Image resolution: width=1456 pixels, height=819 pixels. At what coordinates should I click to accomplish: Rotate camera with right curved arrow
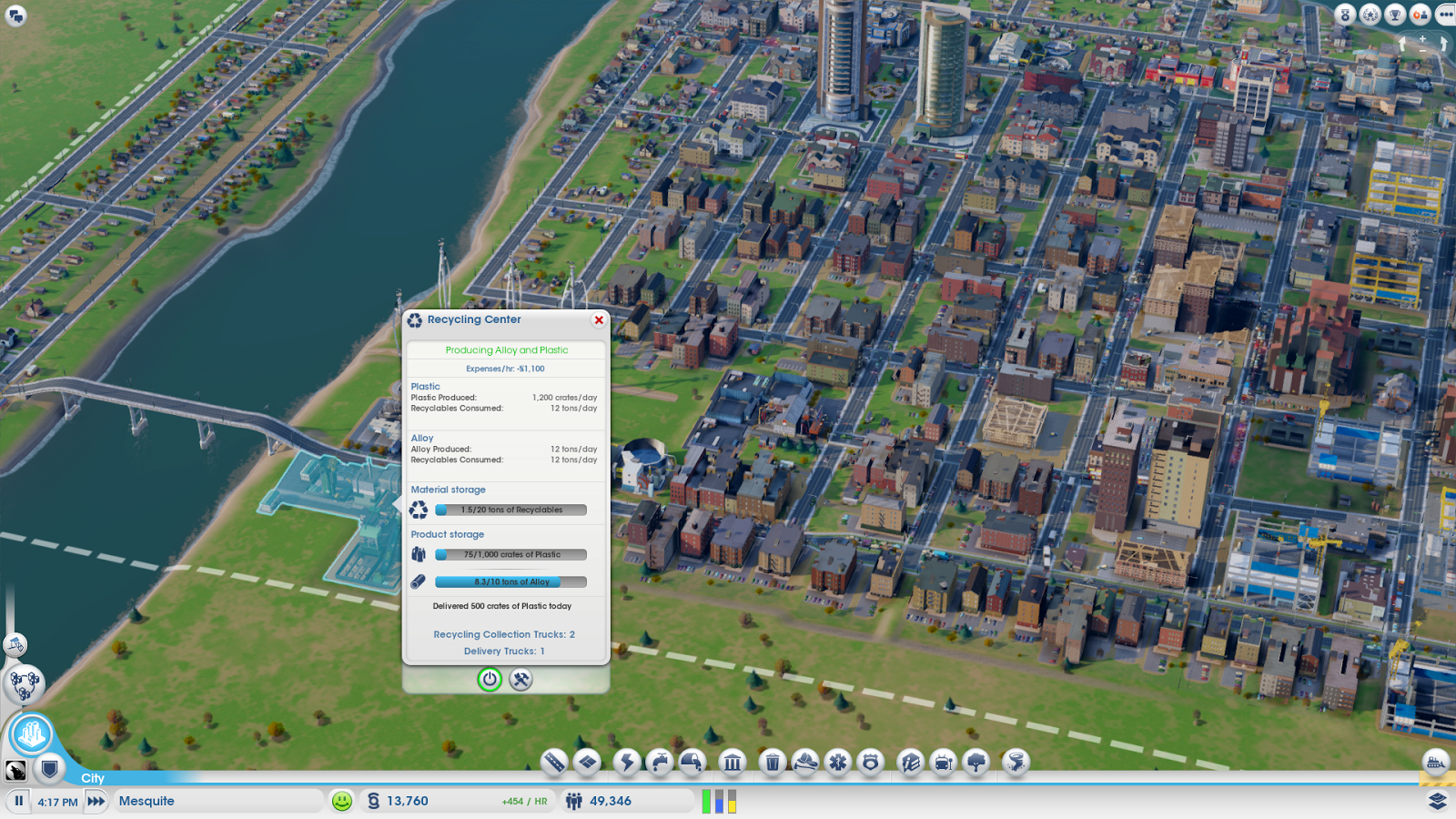1443,45
